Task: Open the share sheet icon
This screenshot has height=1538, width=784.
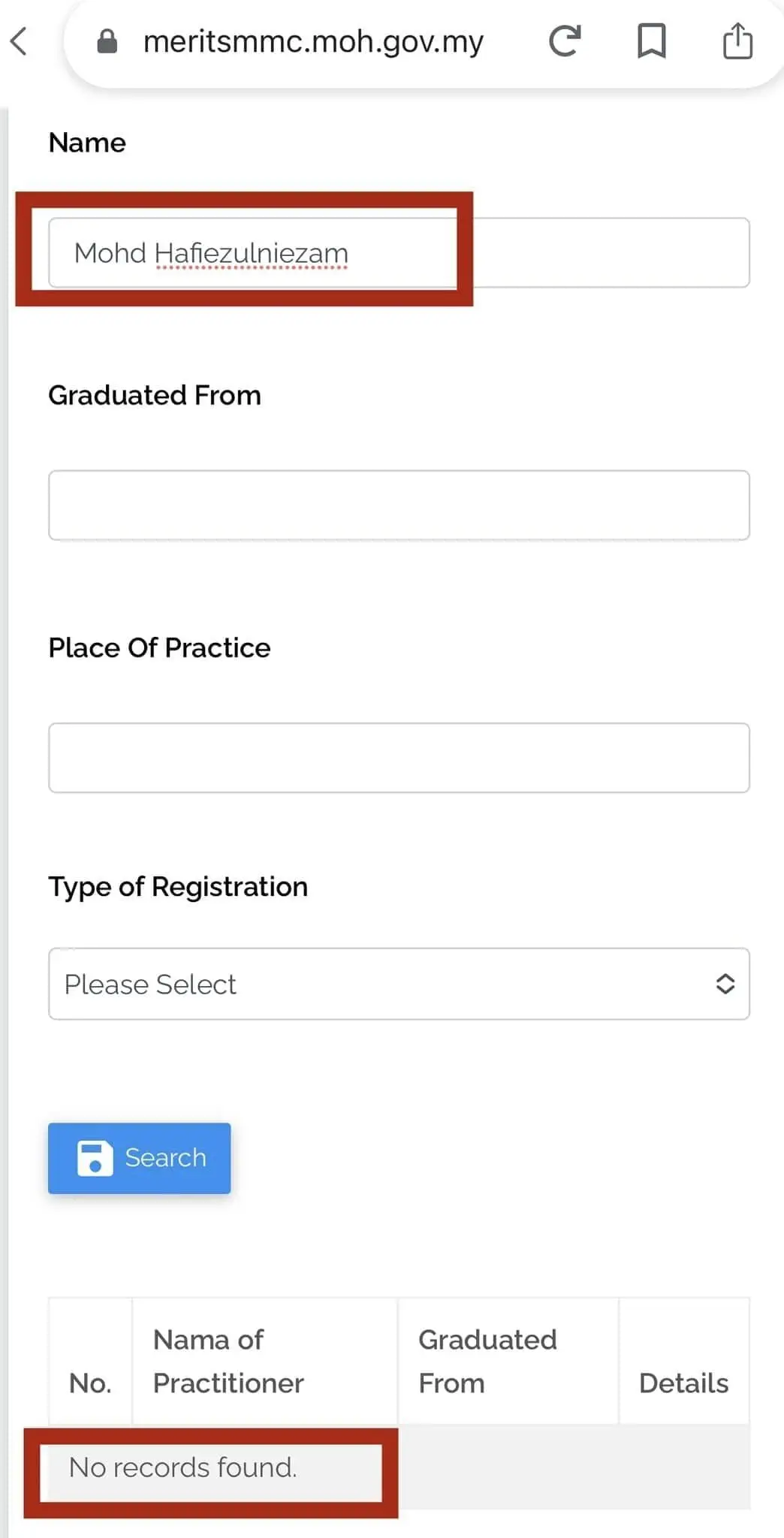Action: point(737,41)
